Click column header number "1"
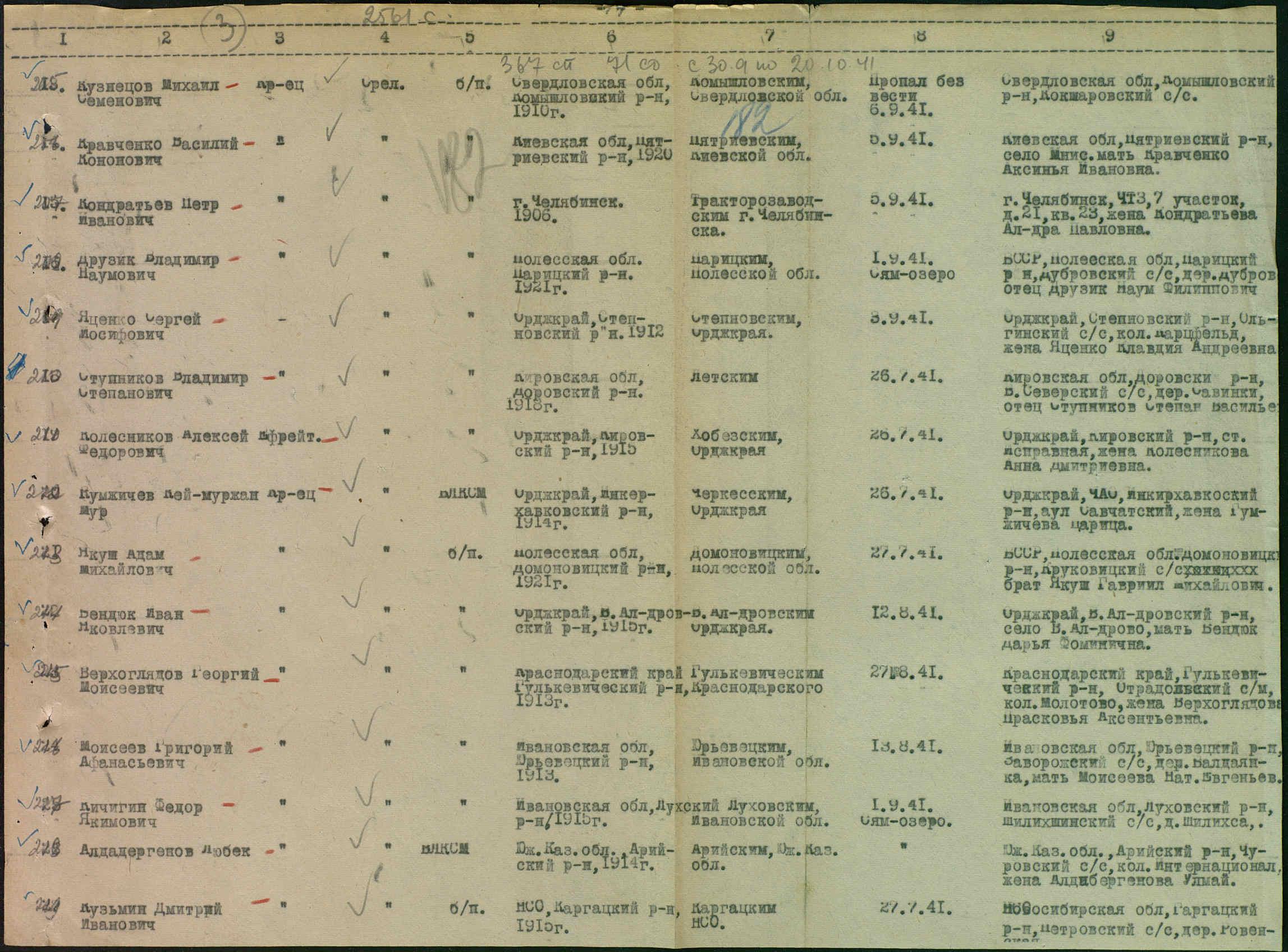The height and width of the screenshot is (952, 1288). tap(63, 38)
